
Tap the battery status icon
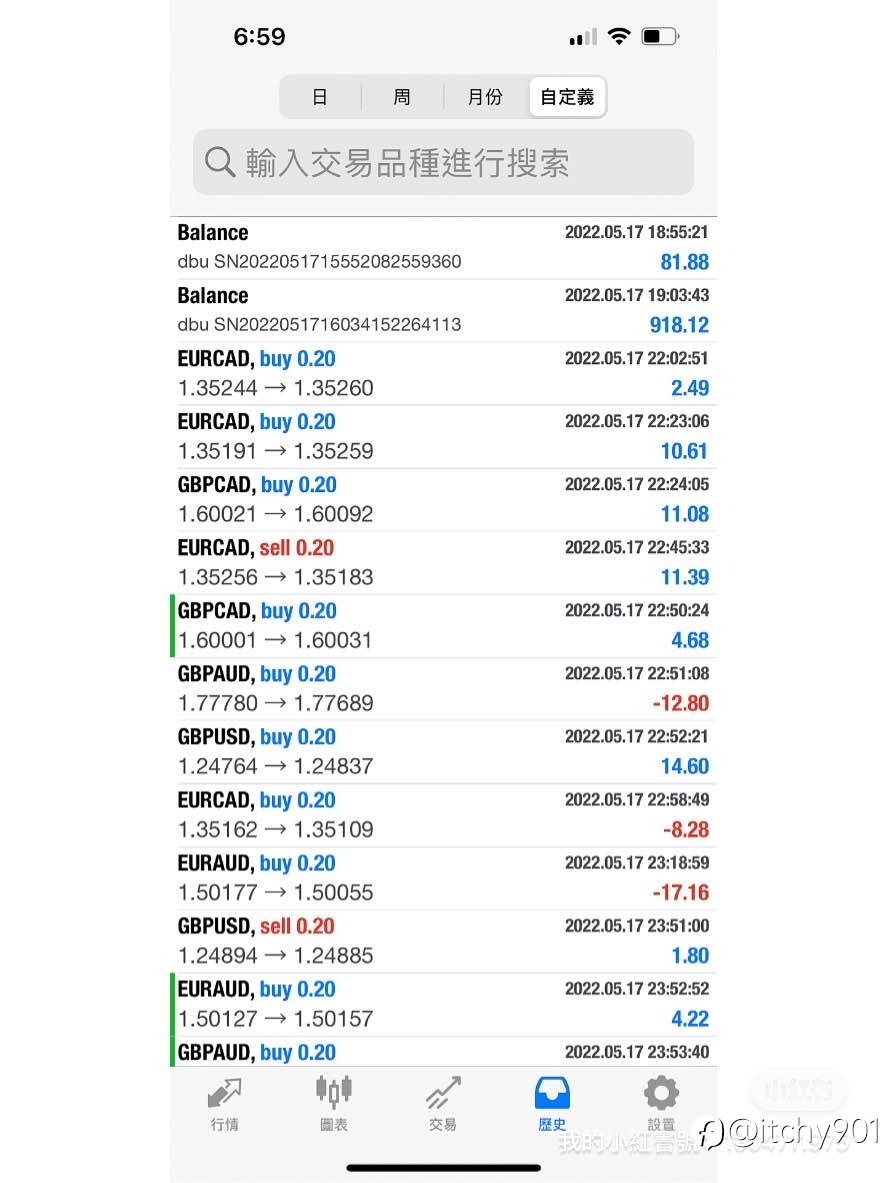[660, 36]
